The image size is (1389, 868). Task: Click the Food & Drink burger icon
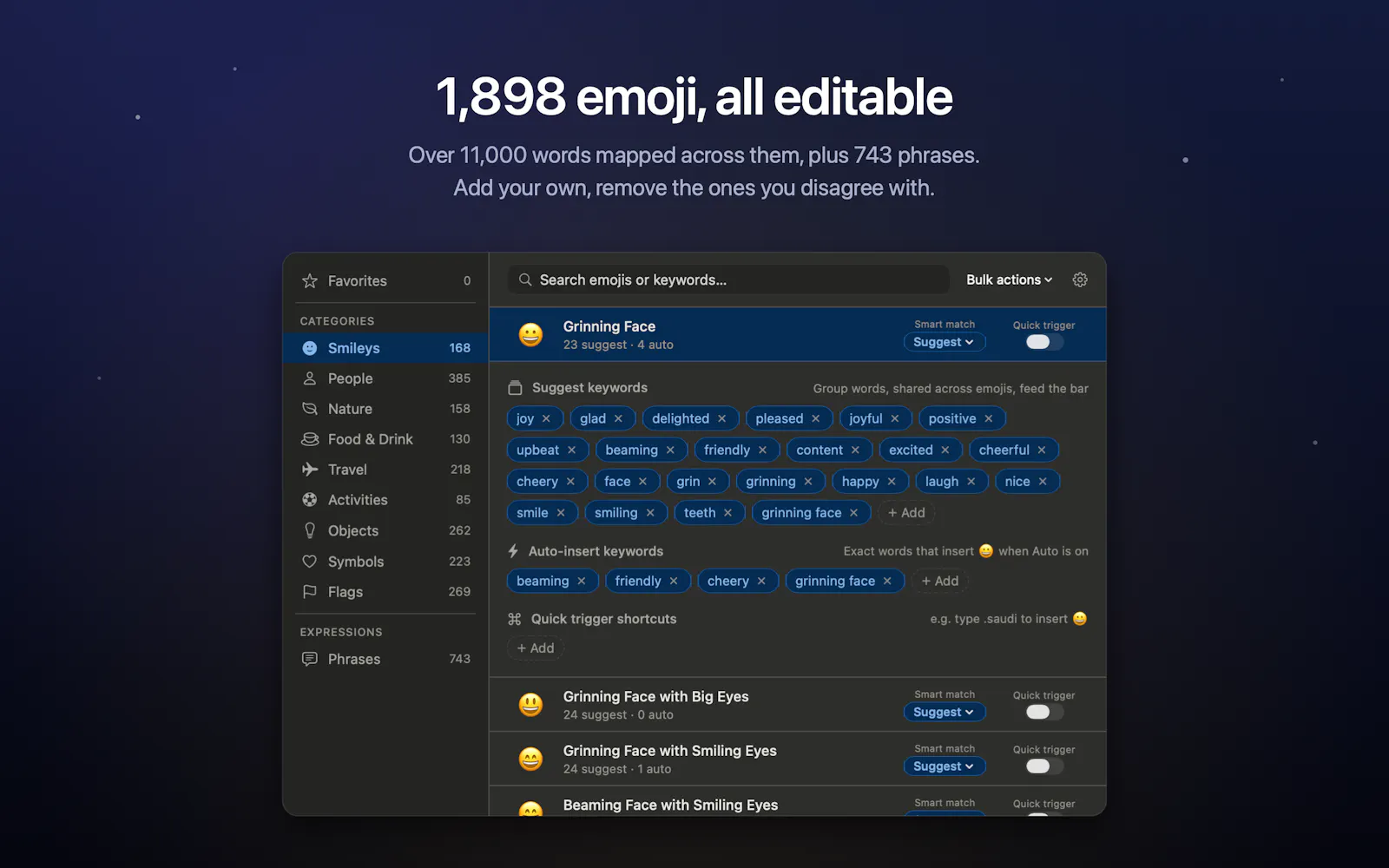tap(309, 439)
